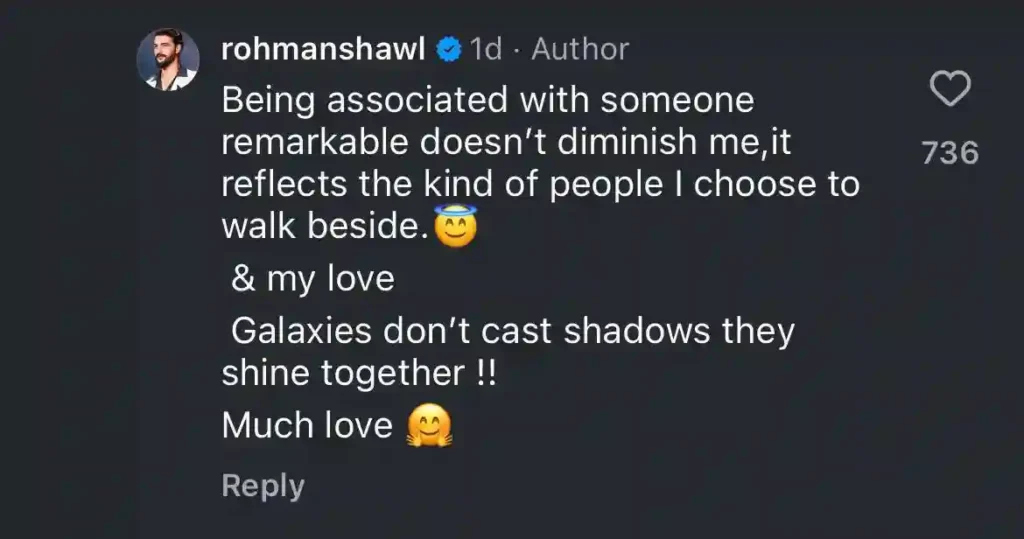This screenshot has height=539, width=1024.
Task: Open the rohmanshawl username link
Action: coord(325,49)
